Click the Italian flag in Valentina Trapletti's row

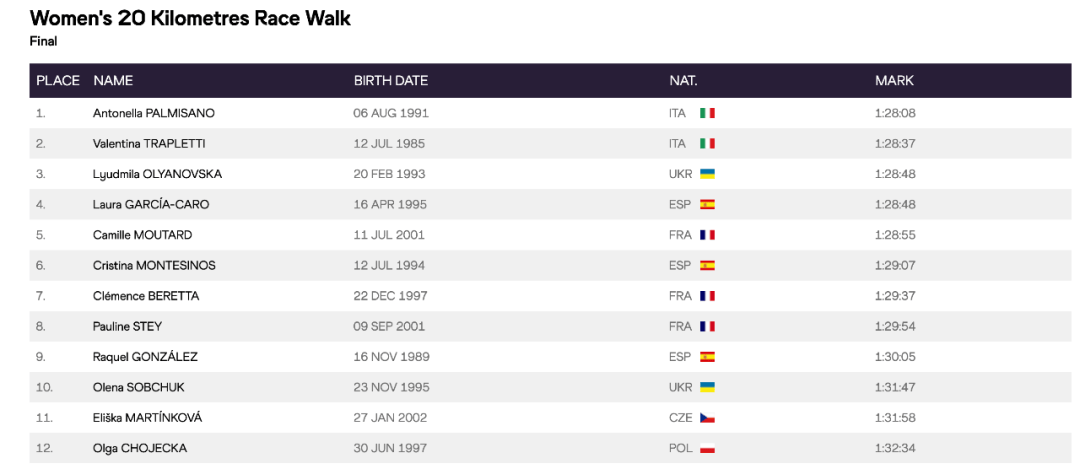point(707,144)
